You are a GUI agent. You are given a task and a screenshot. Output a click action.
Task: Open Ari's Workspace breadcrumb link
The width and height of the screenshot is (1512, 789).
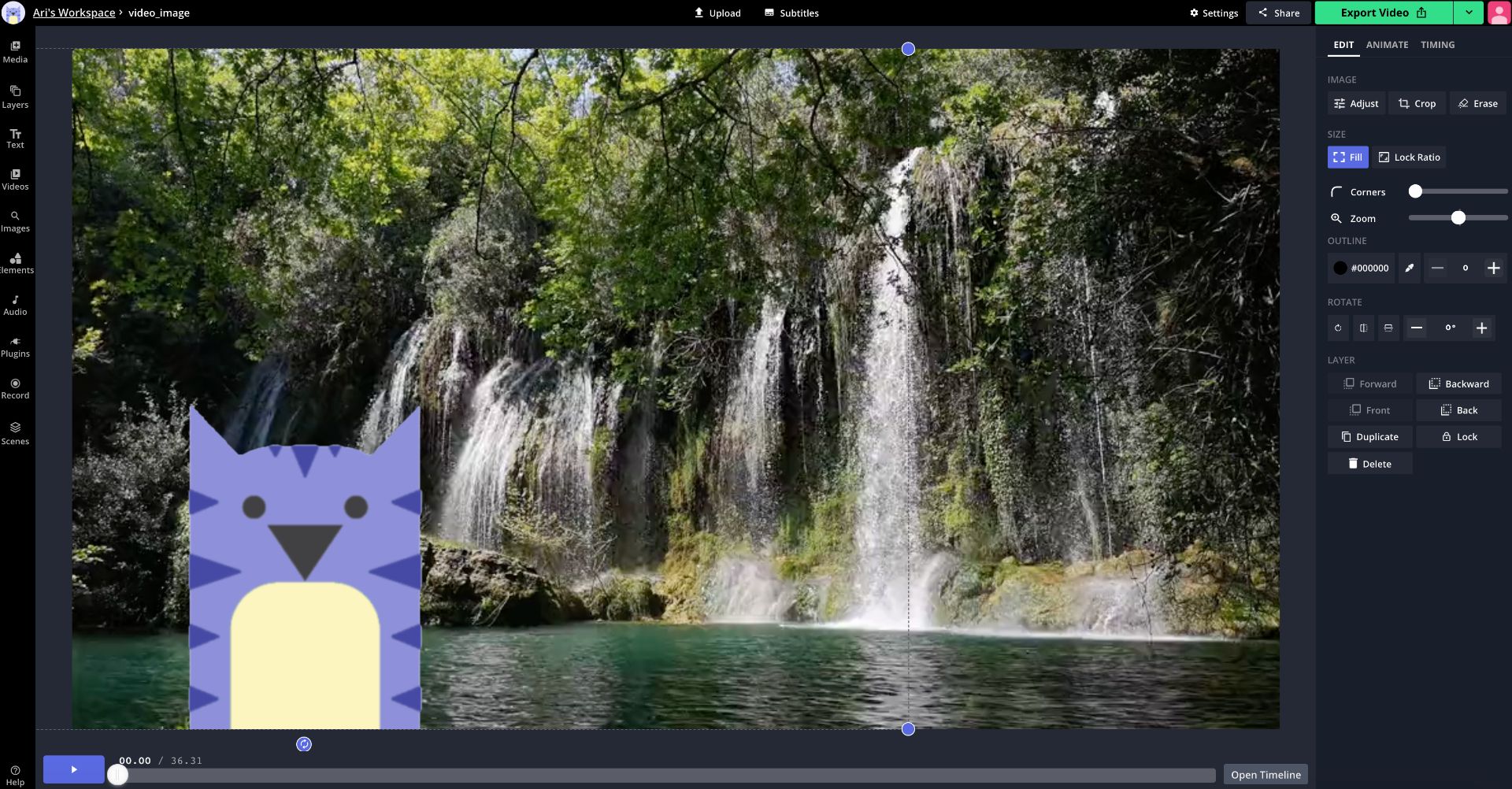(x=74, y=13)
